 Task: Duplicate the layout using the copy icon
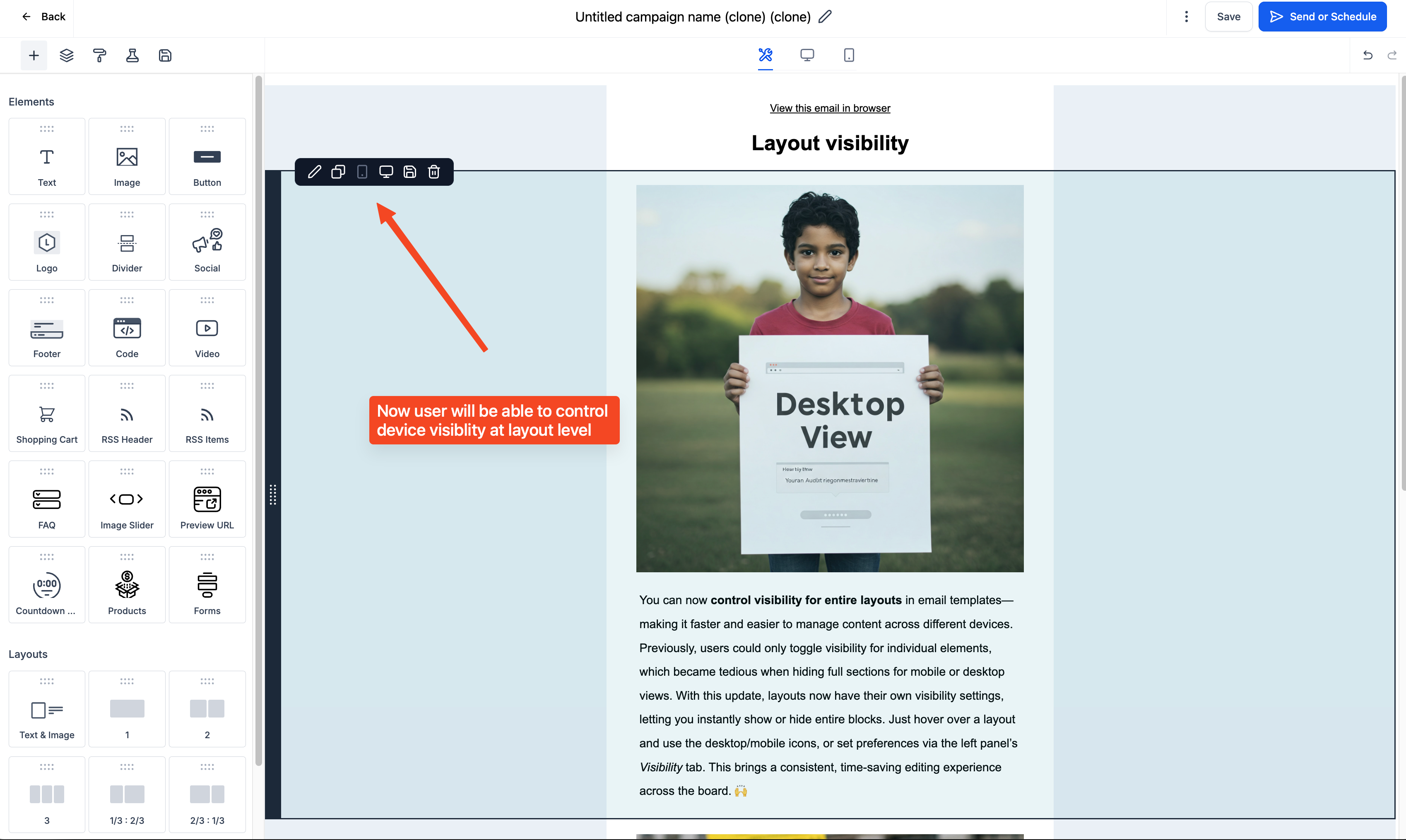coord(338,171)
